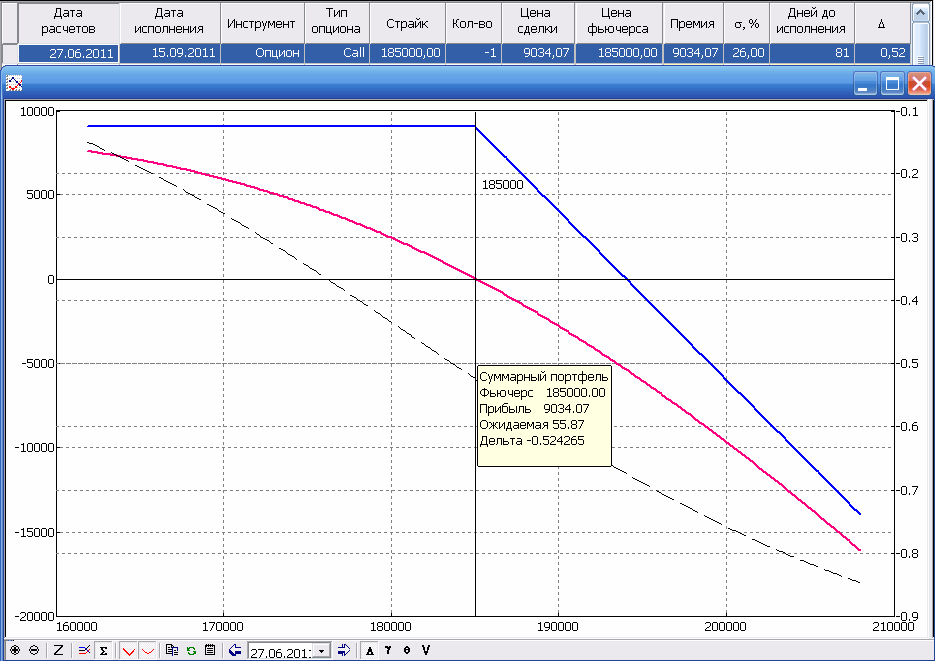
Task: Click the zoom out icon in bottom toolbar
Action: coord(34,650)
